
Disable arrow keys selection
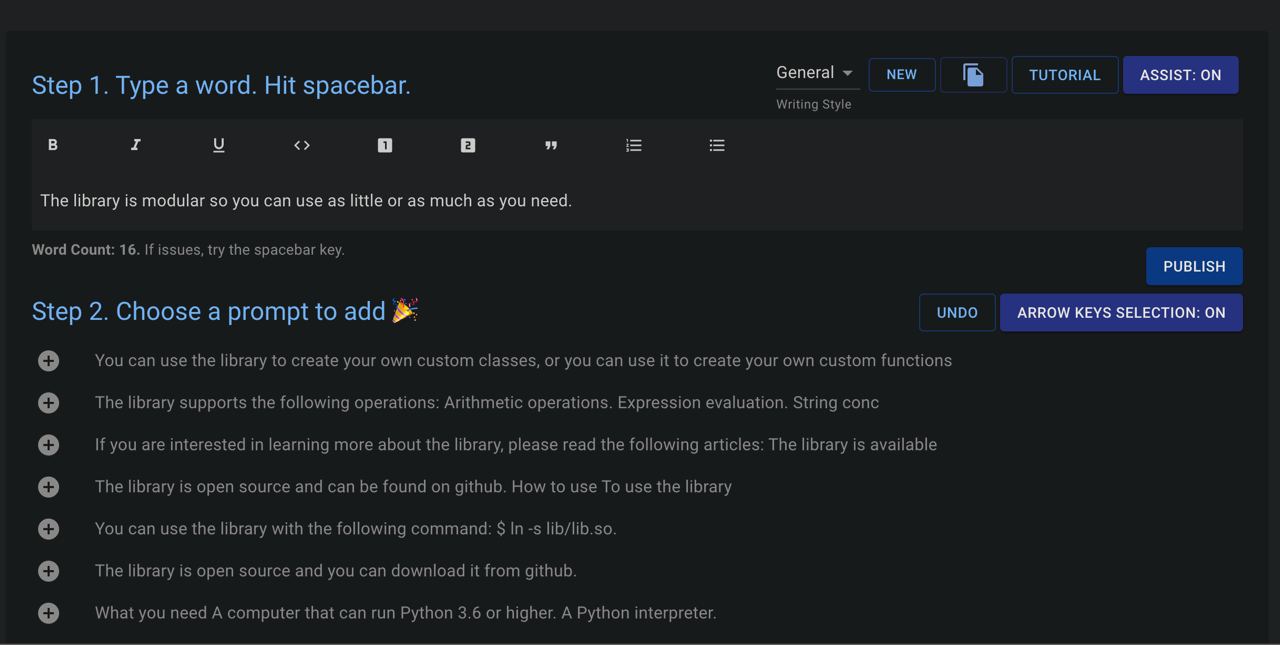click(x=1121, y=312)
